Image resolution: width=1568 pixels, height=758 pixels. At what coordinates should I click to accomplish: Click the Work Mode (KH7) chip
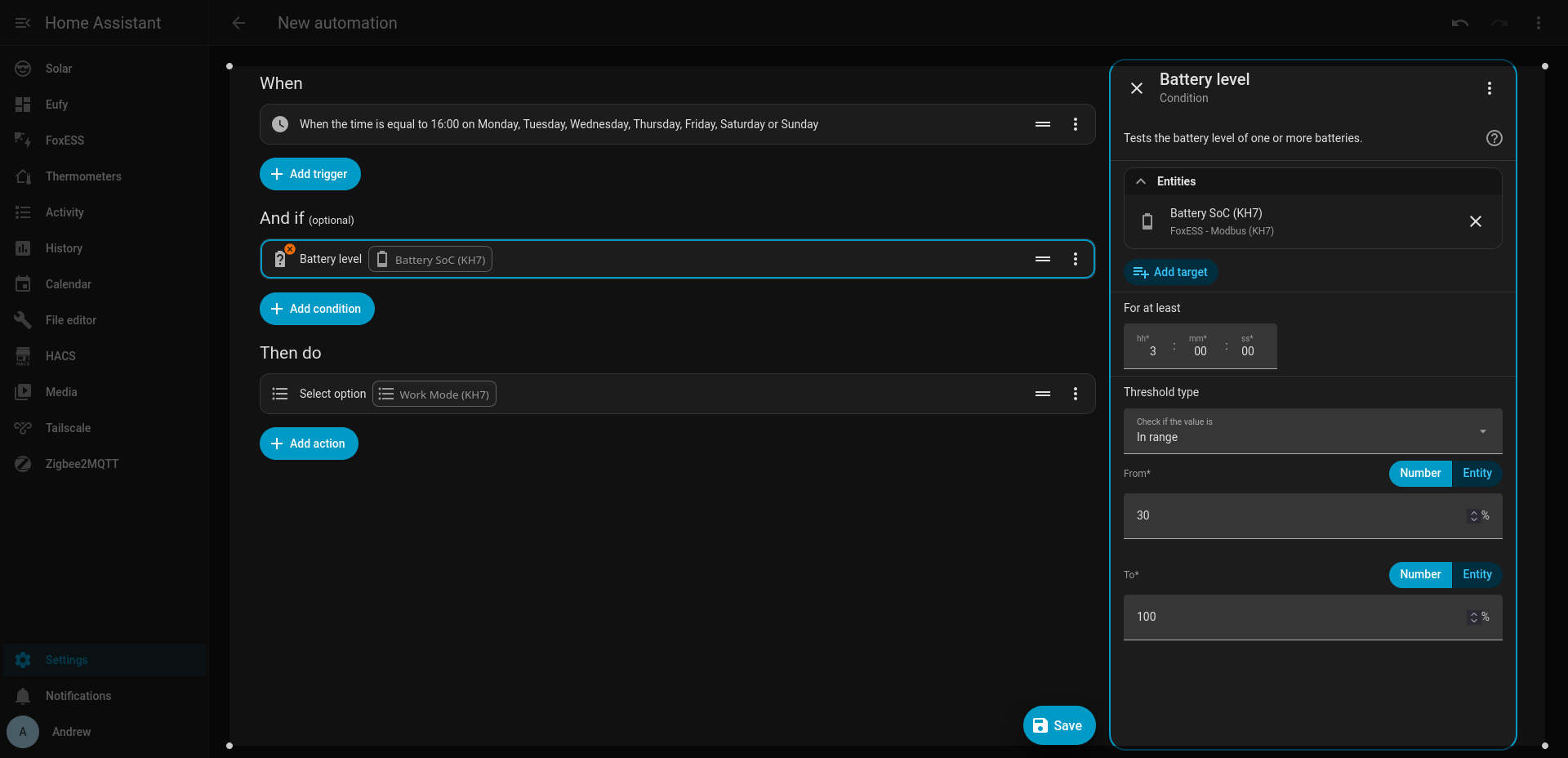434,394
